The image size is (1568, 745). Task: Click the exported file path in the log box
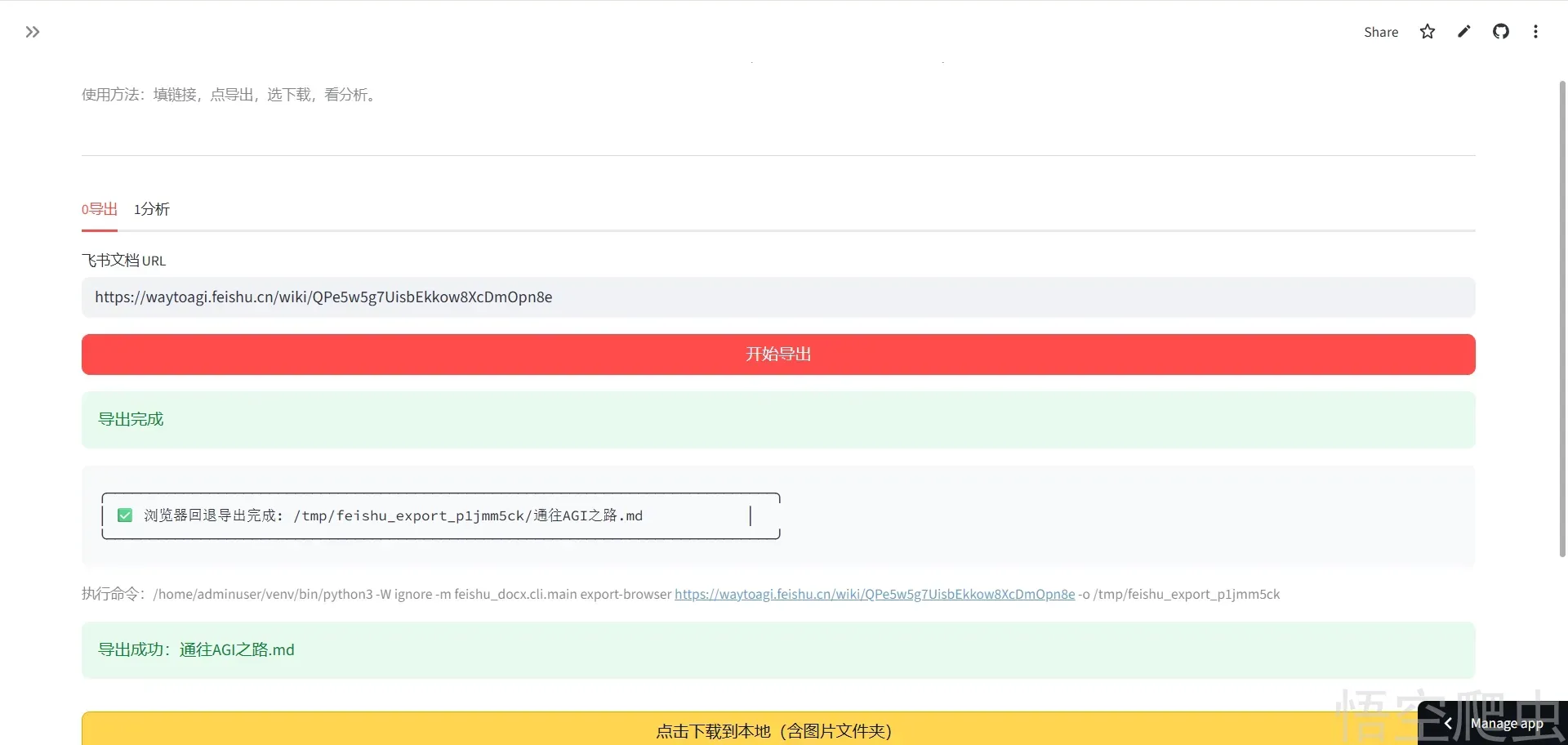[468, 515]
